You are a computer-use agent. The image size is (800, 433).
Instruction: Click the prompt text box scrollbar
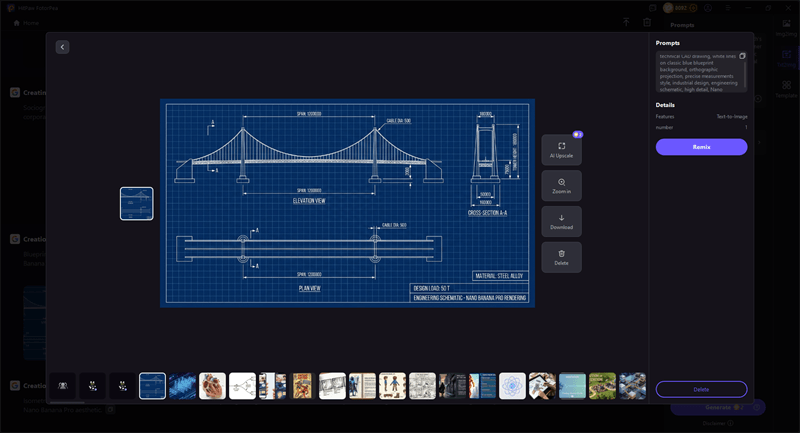click(x=745, y=74)
